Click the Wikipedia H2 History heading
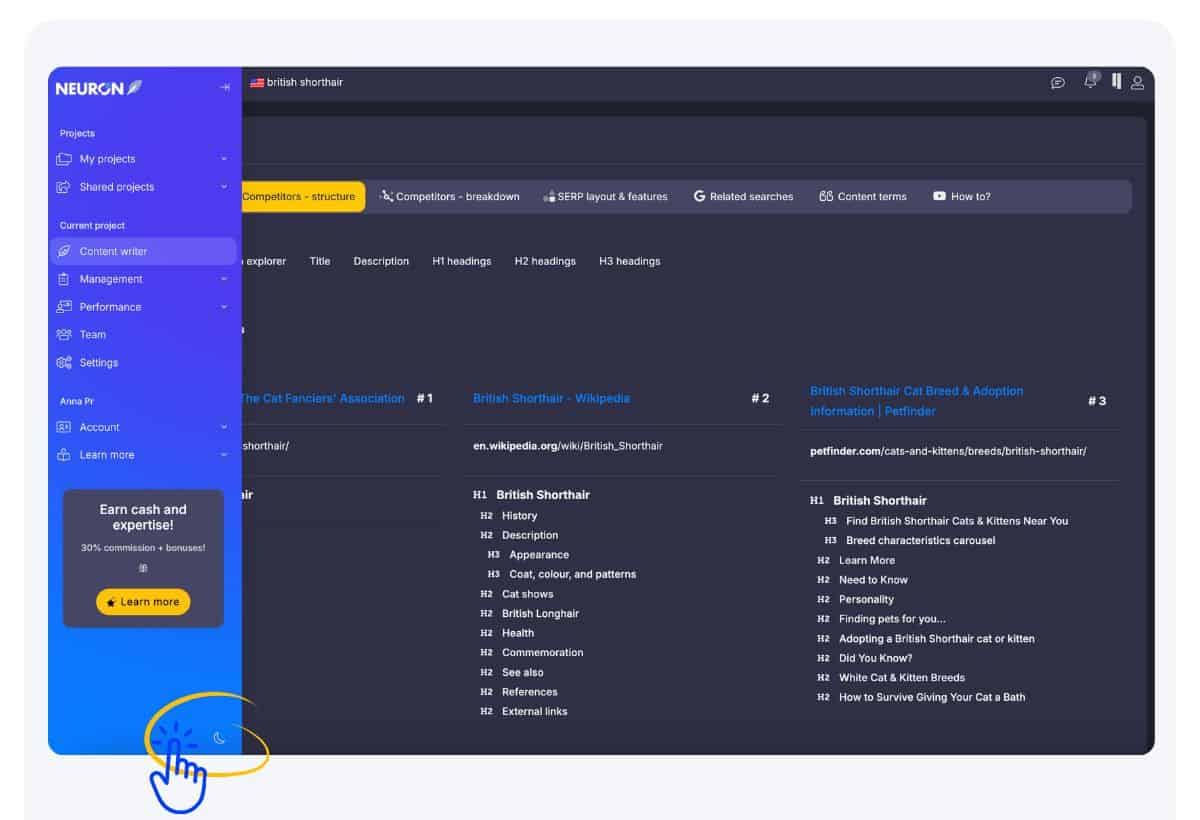The width and height of the screenshot is (1200, 820). (x=519, y=516)
